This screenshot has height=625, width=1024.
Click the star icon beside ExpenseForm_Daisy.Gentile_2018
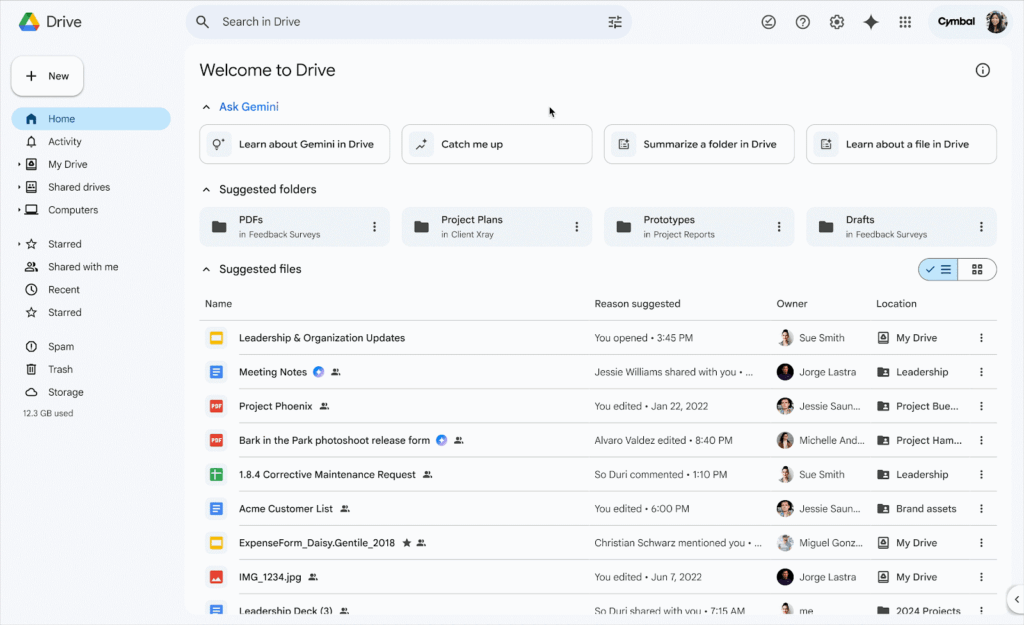pos(406,543)
